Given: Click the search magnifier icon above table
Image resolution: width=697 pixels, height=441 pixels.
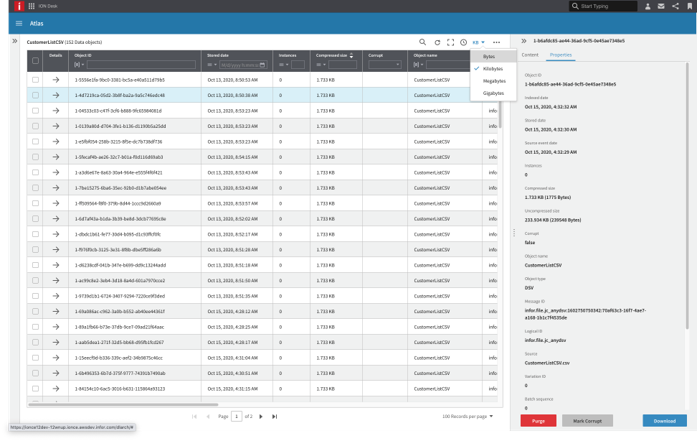Looking at the screenshot, I should point(422,43).
